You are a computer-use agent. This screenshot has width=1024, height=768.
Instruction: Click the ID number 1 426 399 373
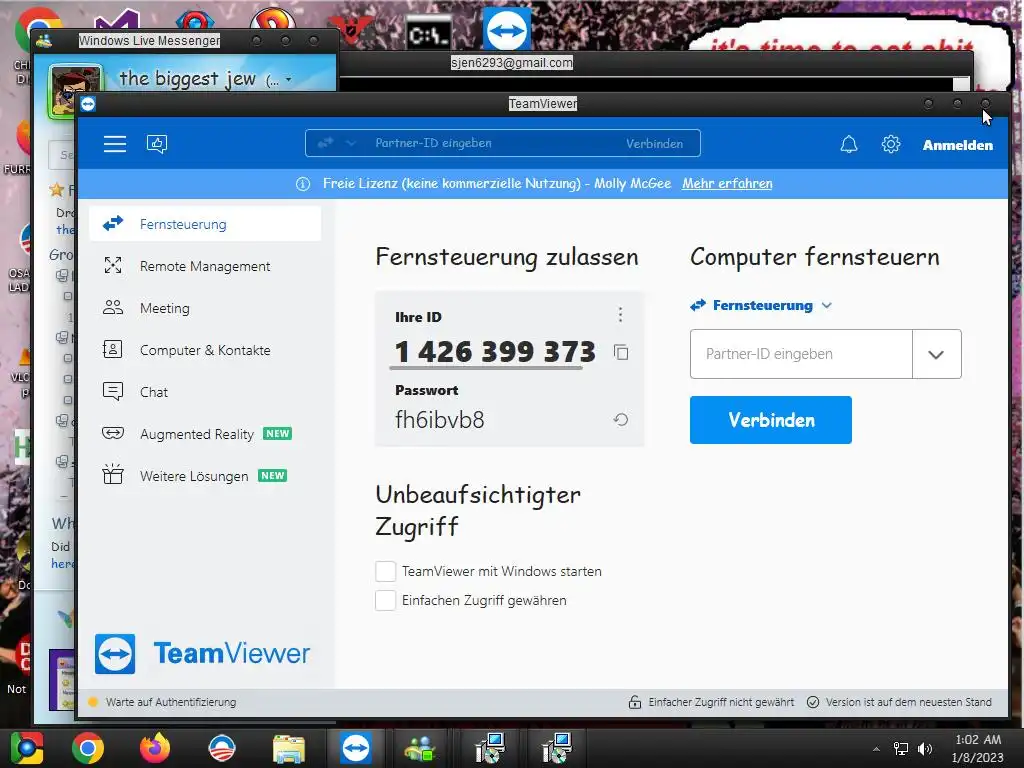(495, 352)
